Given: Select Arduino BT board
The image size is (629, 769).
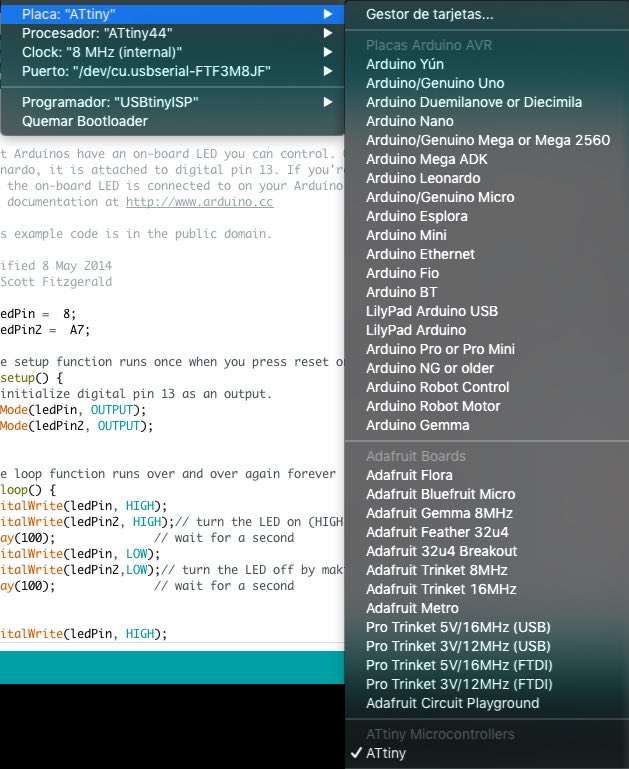Looking at the screenshot, I should (401, 292).
